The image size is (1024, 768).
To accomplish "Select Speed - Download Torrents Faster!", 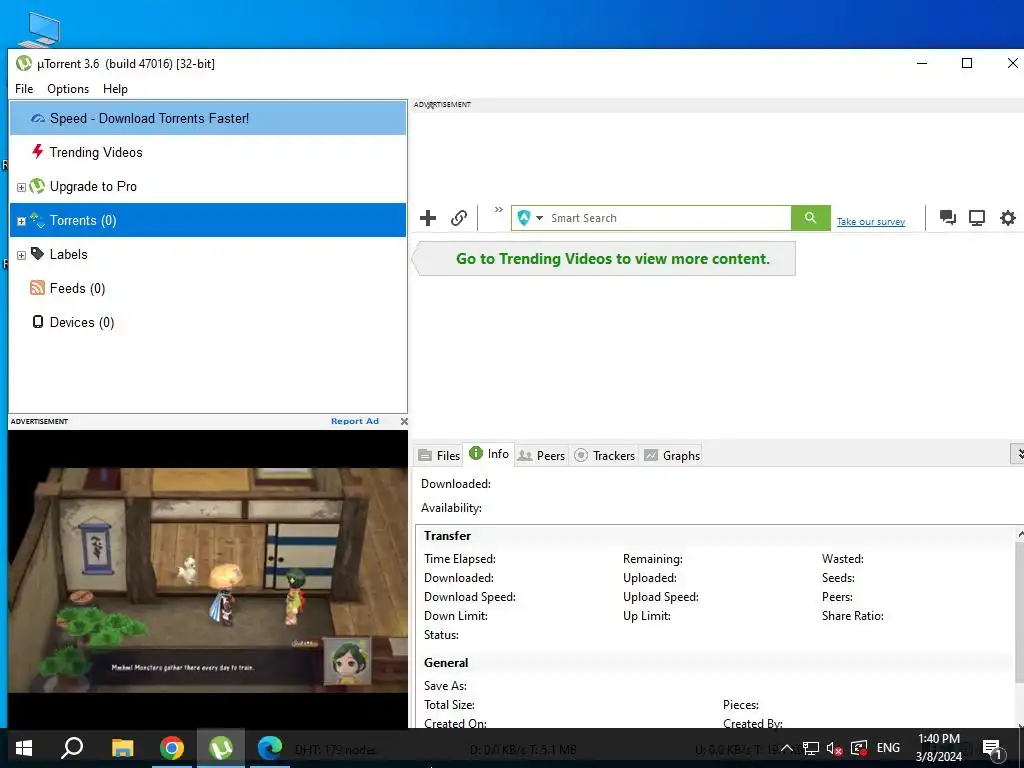I will point(208,118).
